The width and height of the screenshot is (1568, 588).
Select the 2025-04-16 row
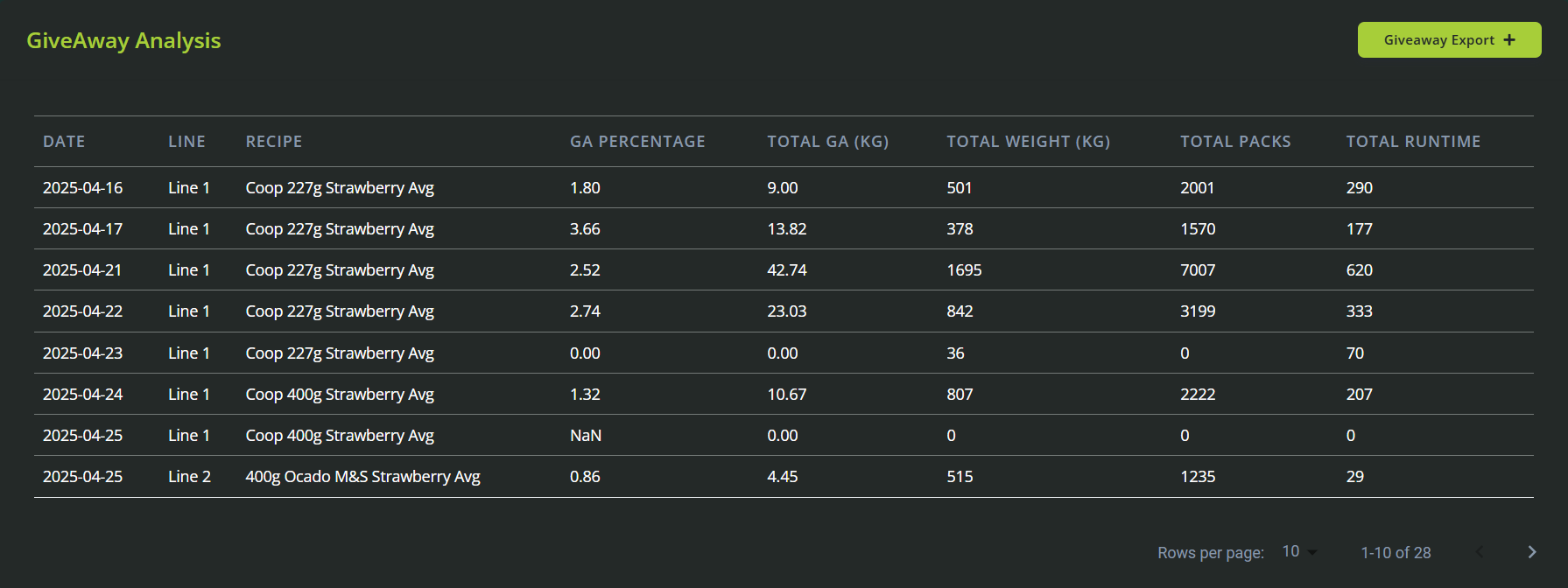click(x=784, y=187)
